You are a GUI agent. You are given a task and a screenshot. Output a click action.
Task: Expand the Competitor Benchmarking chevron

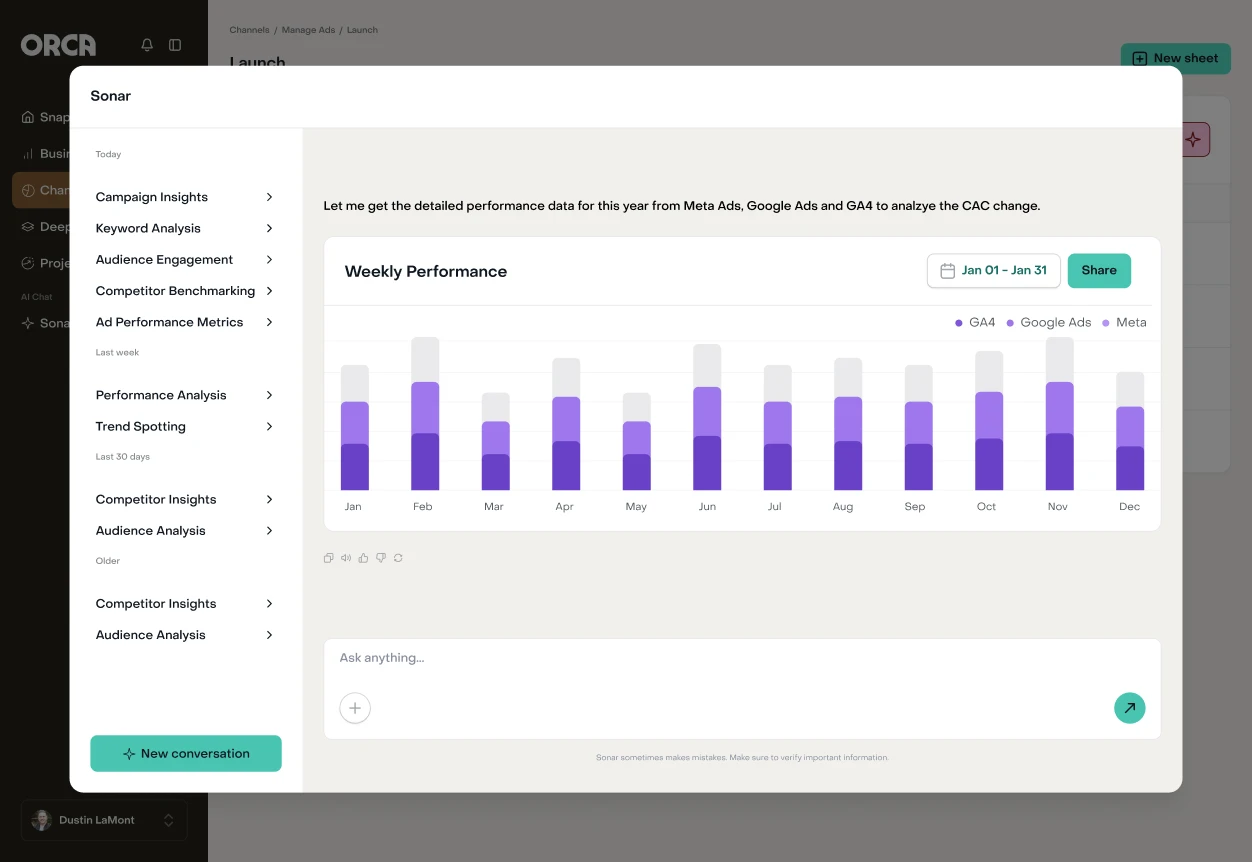(269, 291)
